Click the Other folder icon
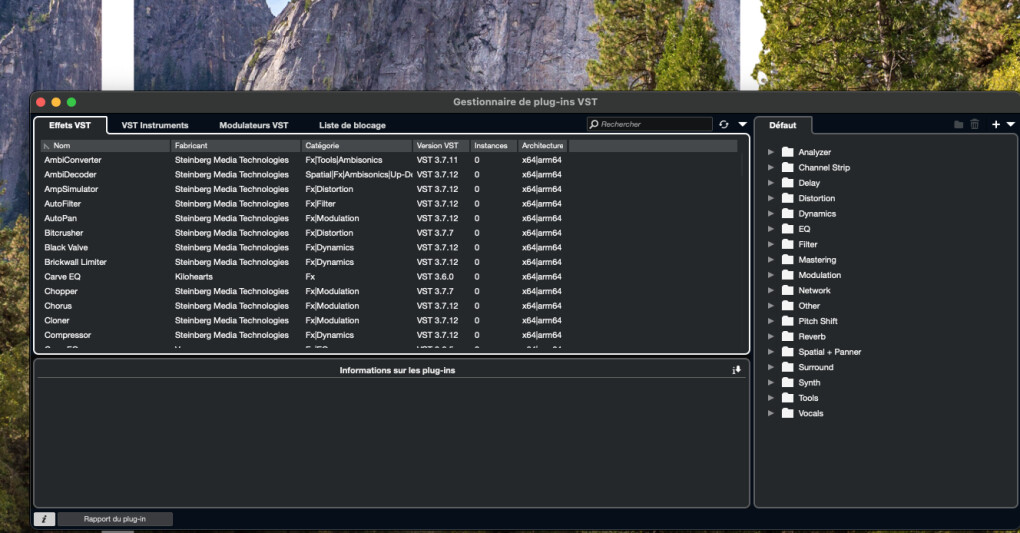The width and height of the screenshot is (1020, 533). pyautogui.click(x=788, y=305)
